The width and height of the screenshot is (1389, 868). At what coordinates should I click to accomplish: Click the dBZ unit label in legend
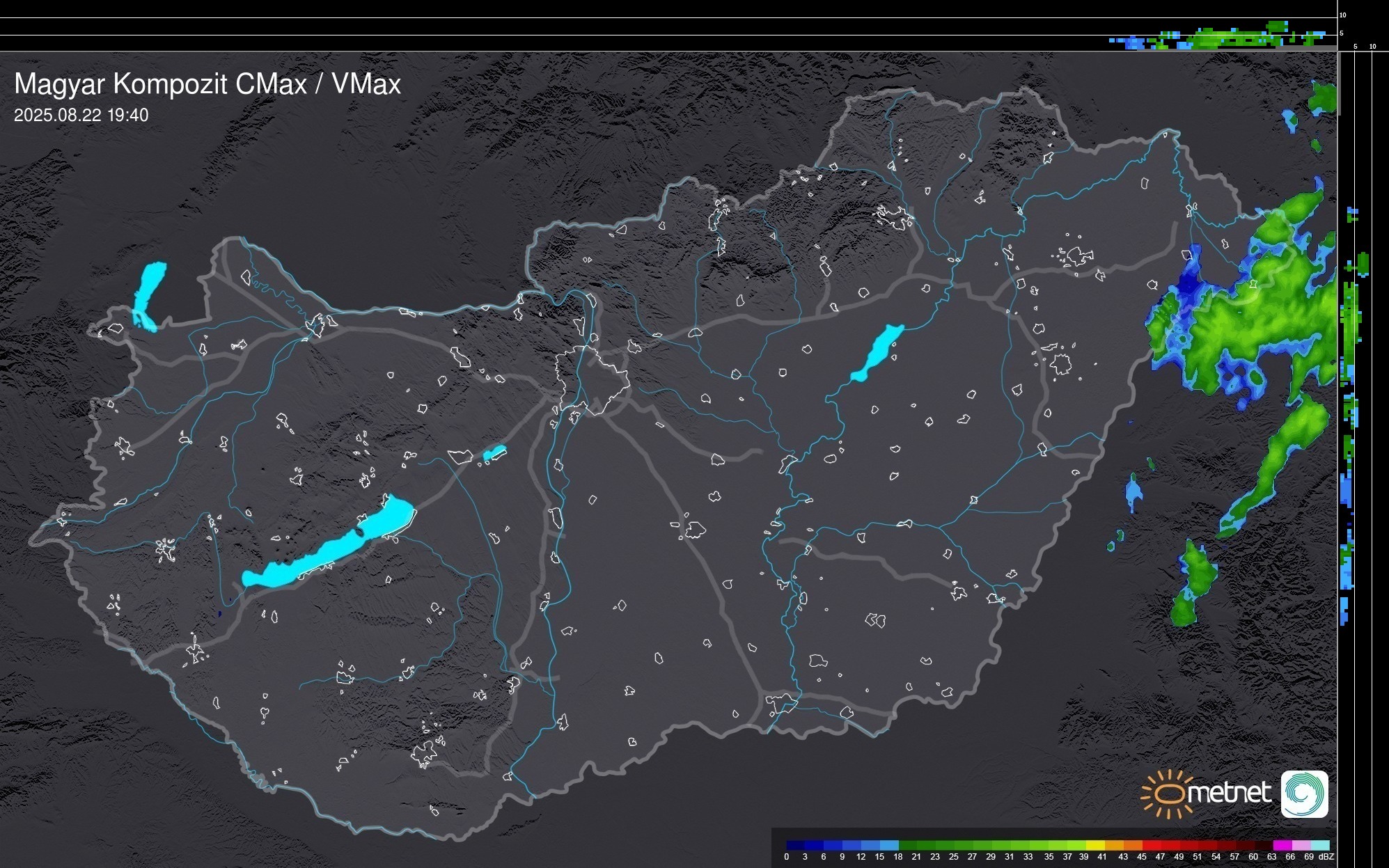(x=1326, y=857)
